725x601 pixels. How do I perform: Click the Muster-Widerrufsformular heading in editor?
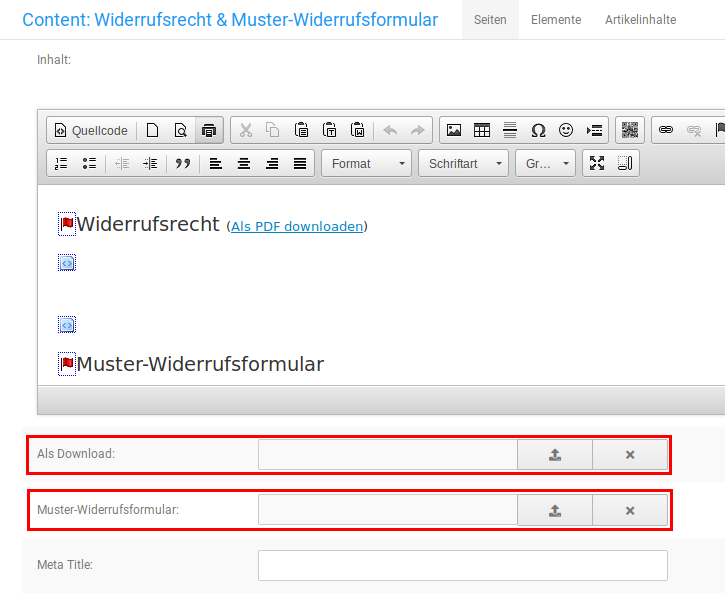tap(200, 364)
